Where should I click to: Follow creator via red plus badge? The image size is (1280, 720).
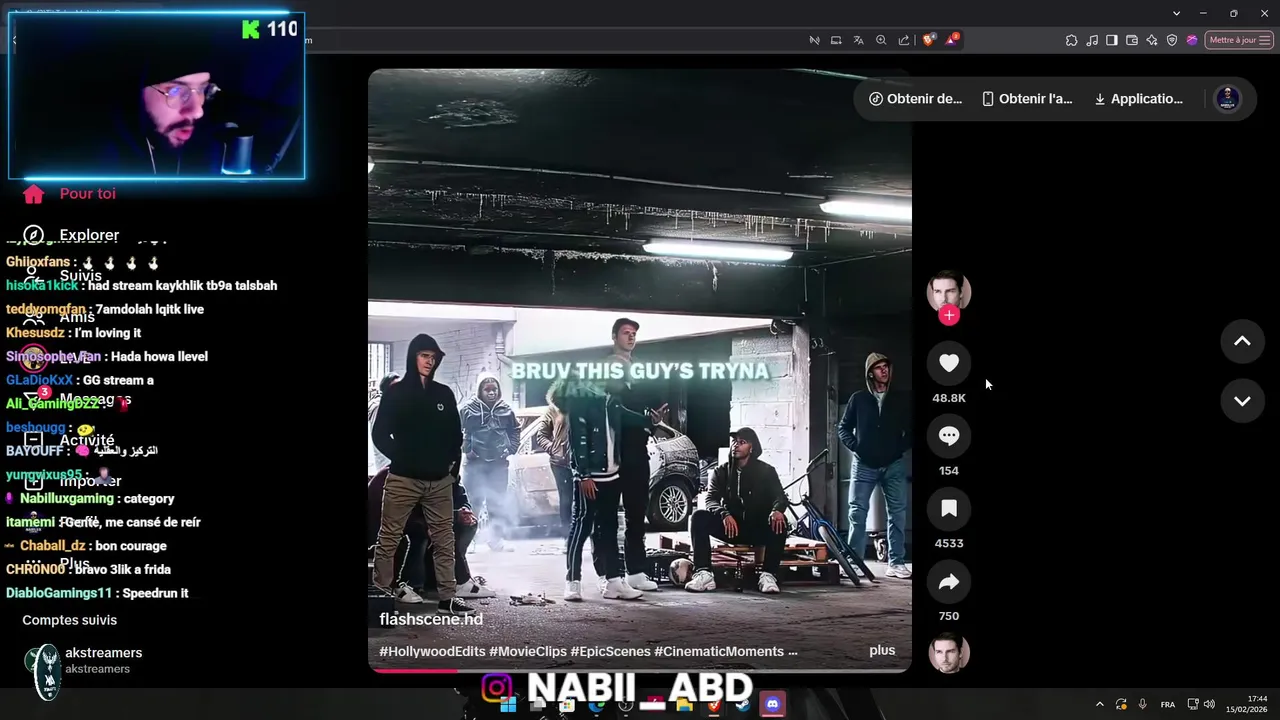[949, 315]
